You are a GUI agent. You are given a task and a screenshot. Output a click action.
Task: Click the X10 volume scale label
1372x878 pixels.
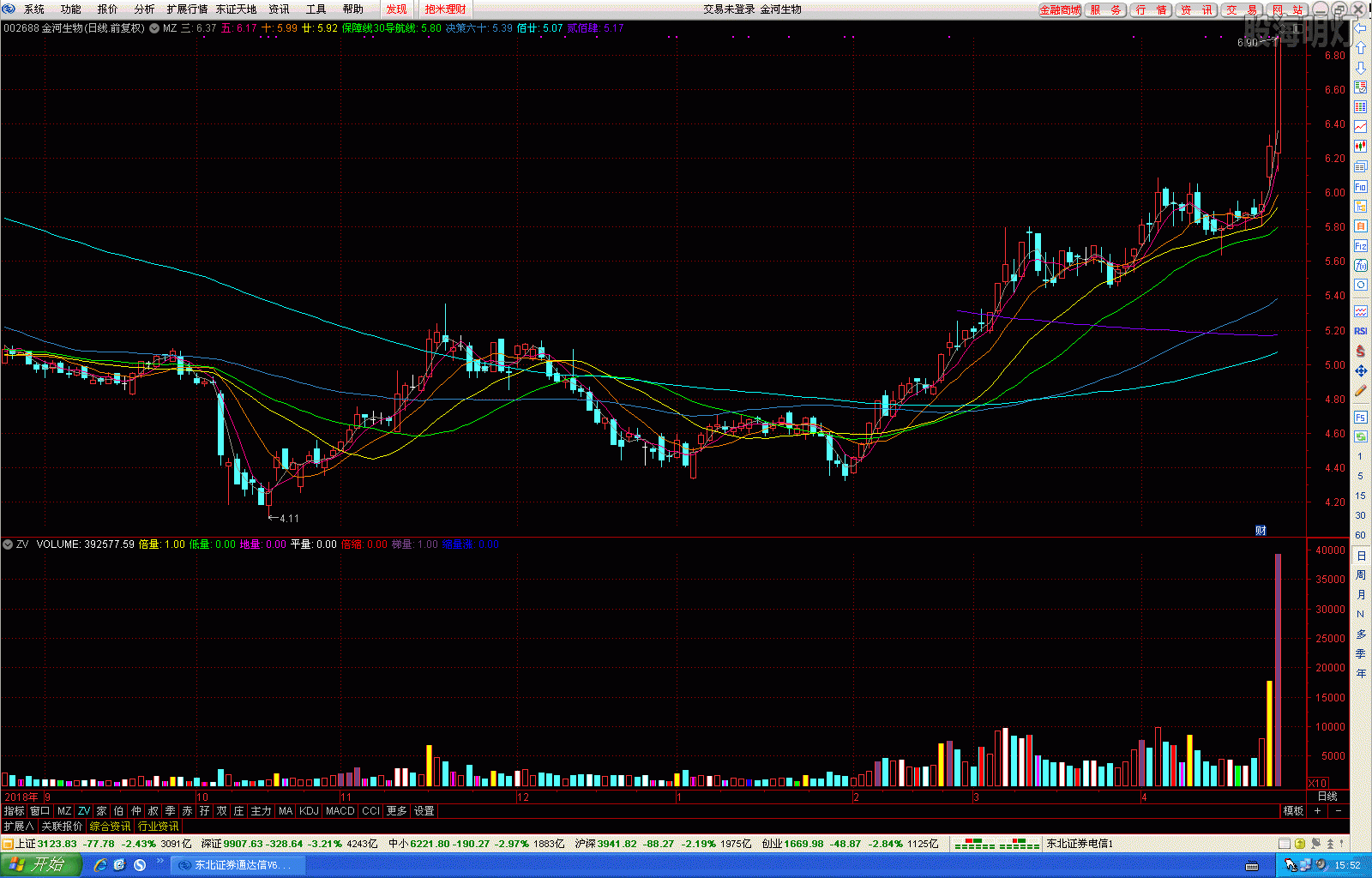[x=1317, y=783]
